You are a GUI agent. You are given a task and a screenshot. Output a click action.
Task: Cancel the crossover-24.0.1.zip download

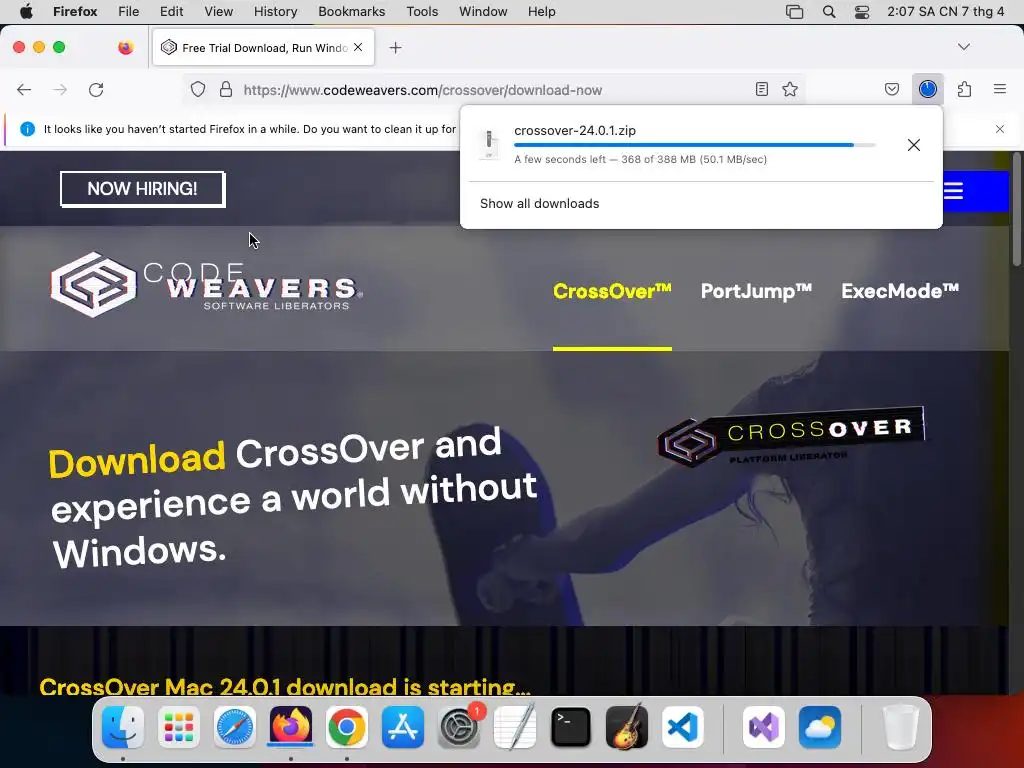pos(914,145)
